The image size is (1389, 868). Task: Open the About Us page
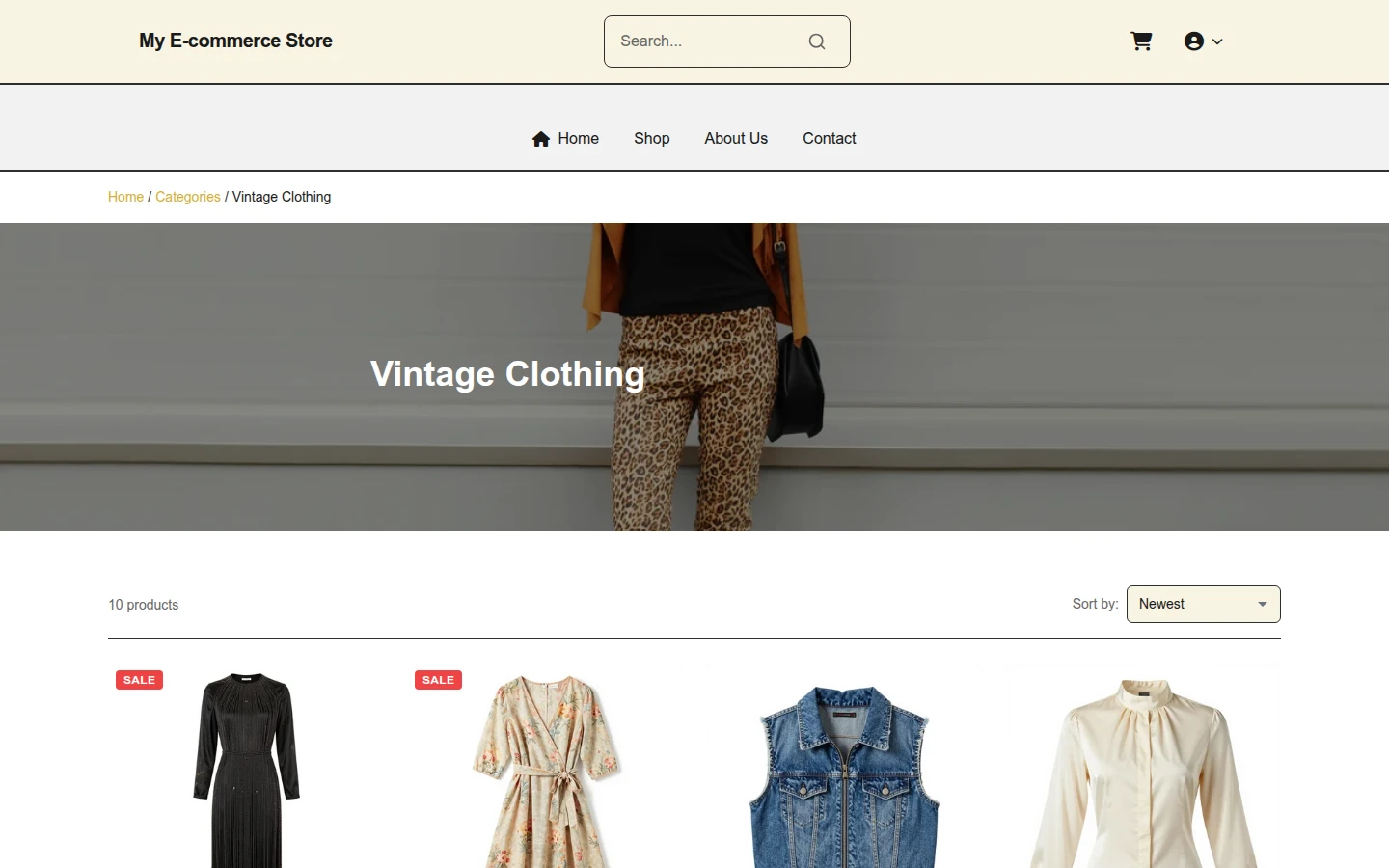point(736,138)
